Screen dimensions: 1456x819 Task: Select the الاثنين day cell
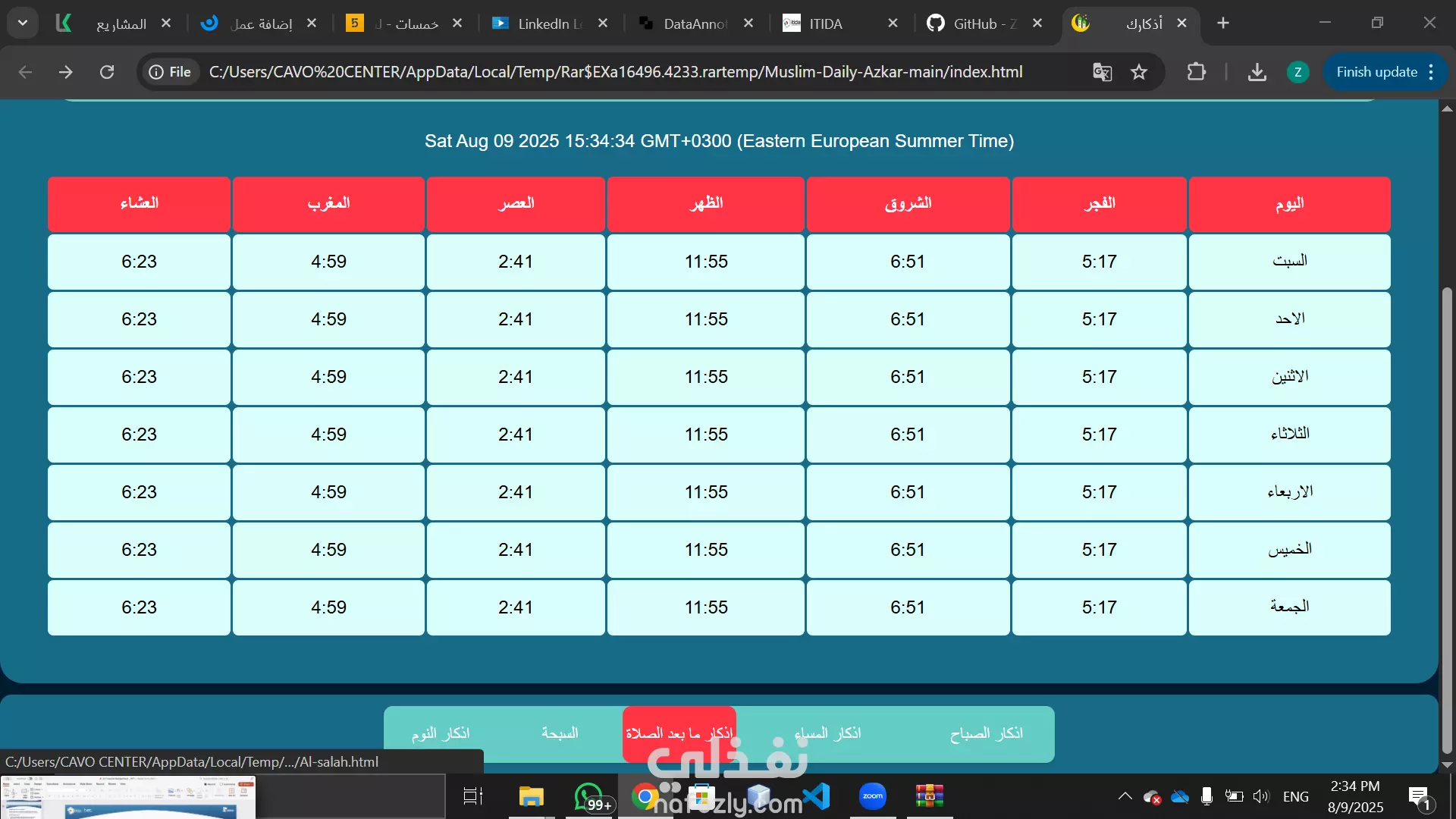point(1289,377)
